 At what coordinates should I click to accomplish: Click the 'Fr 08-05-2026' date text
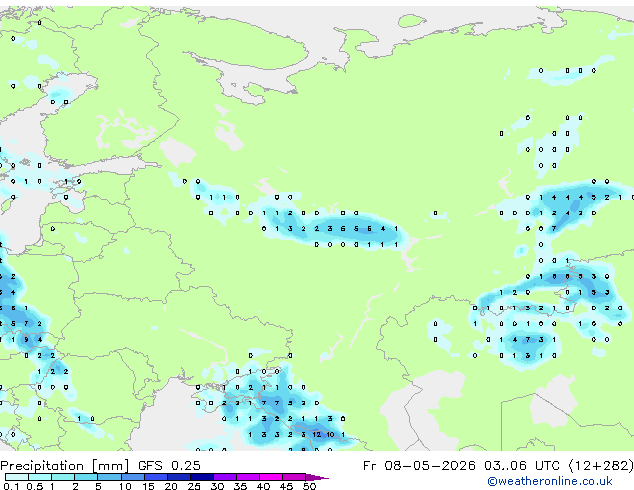pyautogui.click(x=419, y=465)
